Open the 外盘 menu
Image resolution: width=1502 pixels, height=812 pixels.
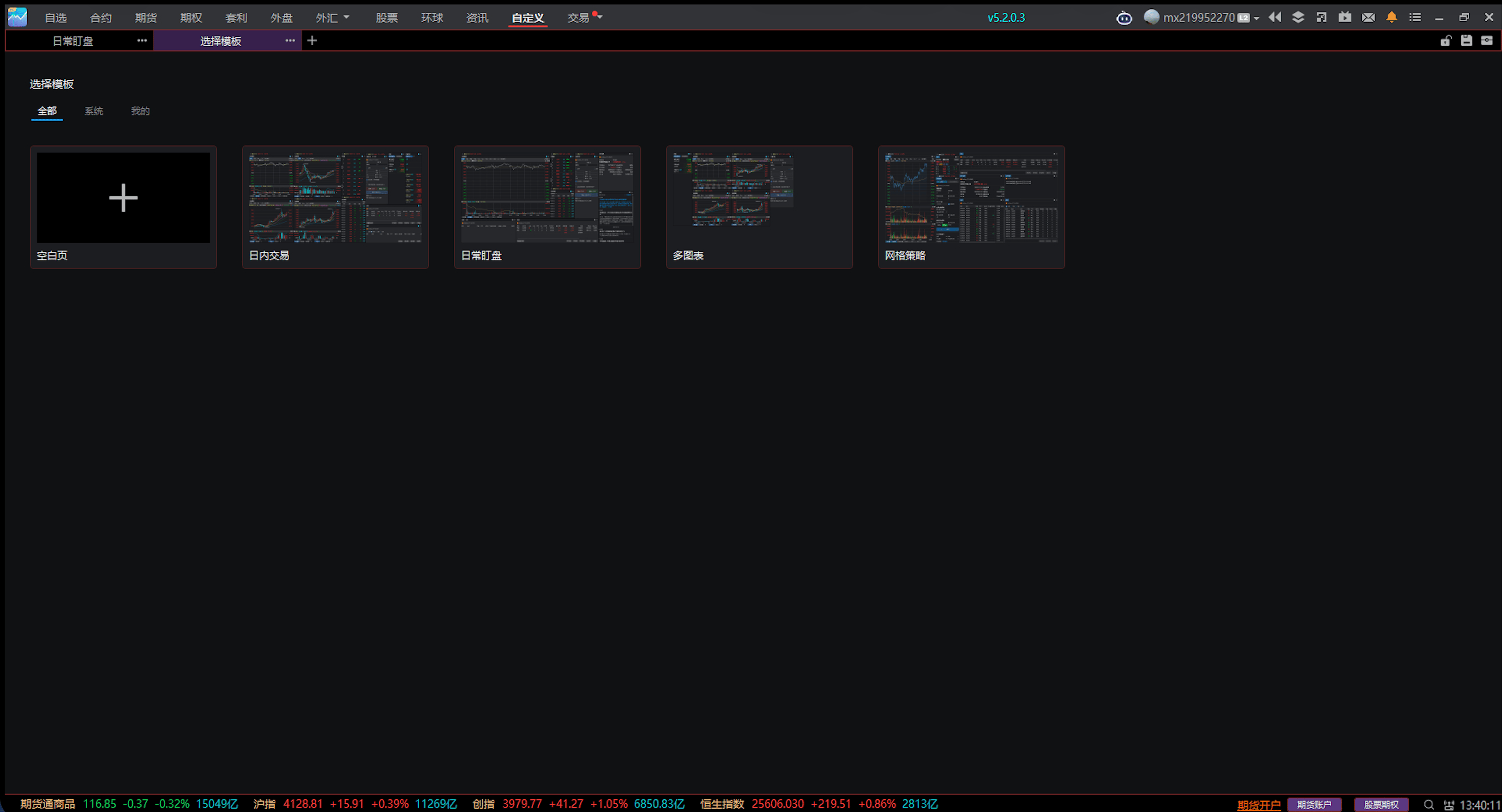pos(282,18)
